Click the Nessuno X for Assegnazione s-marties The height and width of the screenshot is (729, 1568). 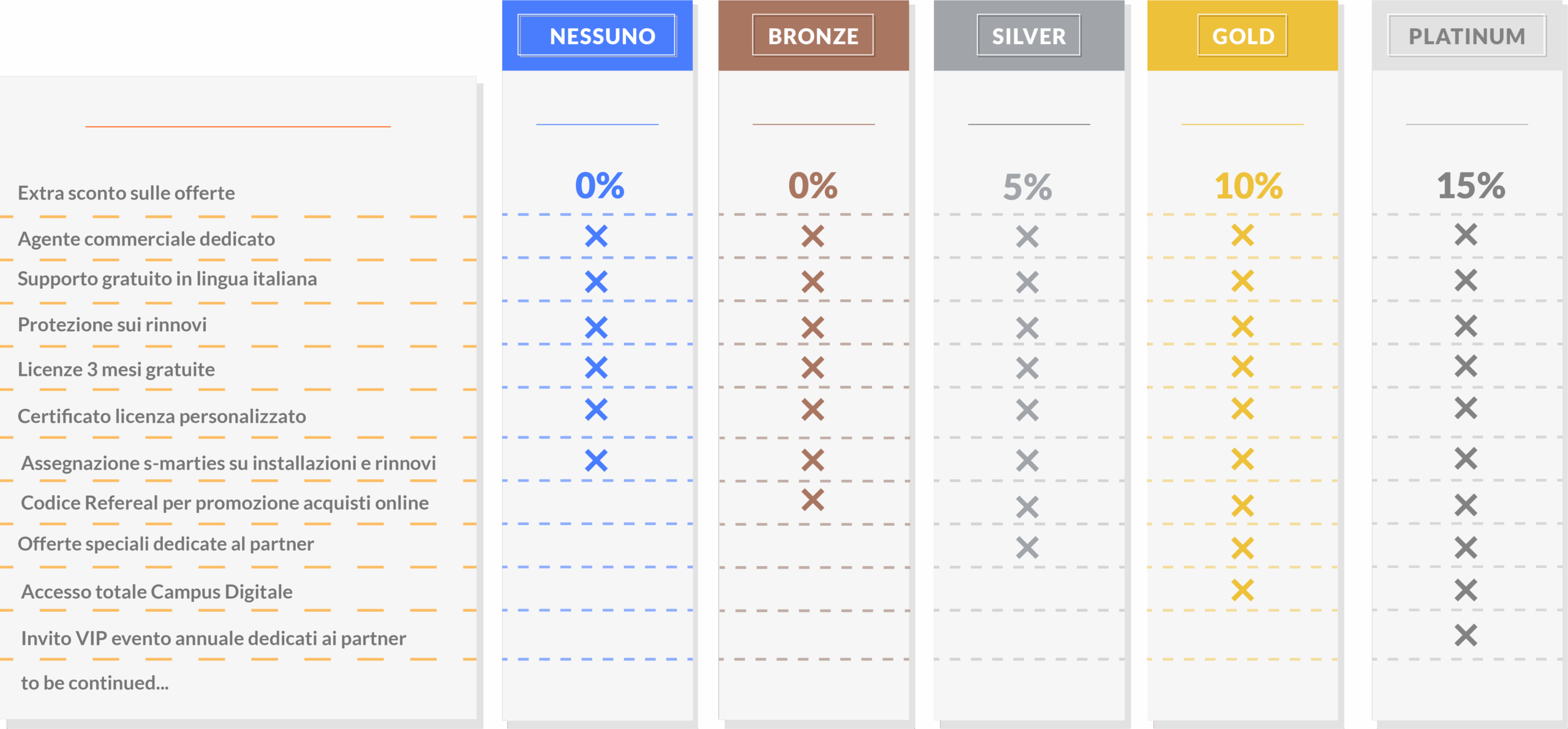[596, 460]
